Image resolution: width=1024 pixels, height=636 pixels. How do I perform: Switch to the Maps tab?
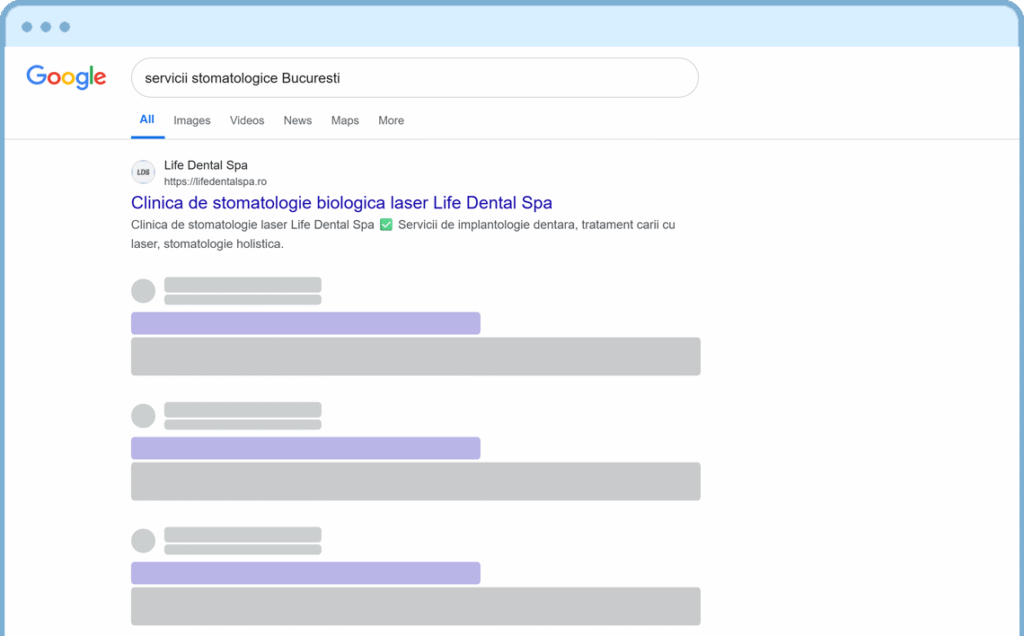click(345, 120)
